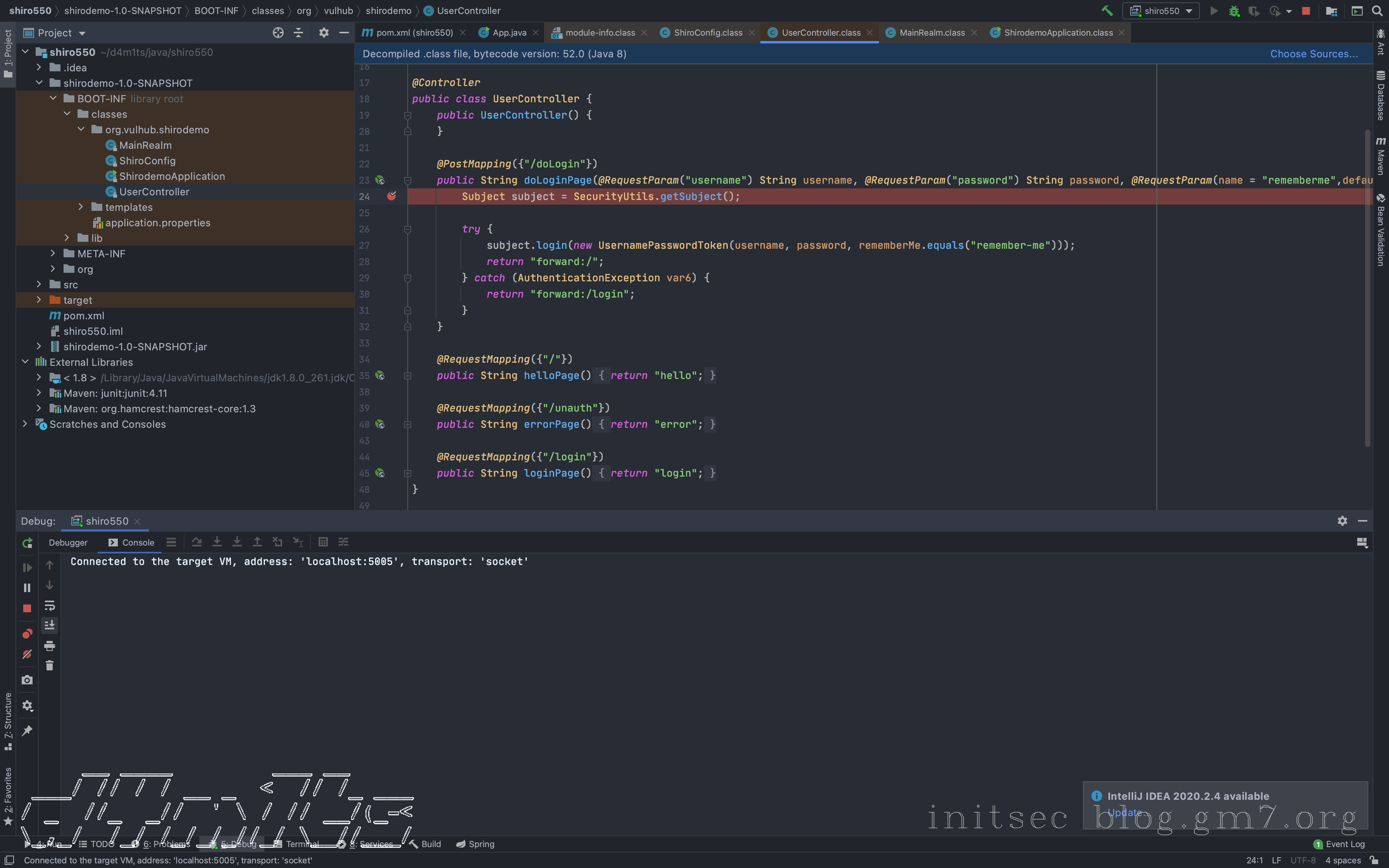Click the Build project hammer icon
The image size is (1389, 868).
[1106, 11]
